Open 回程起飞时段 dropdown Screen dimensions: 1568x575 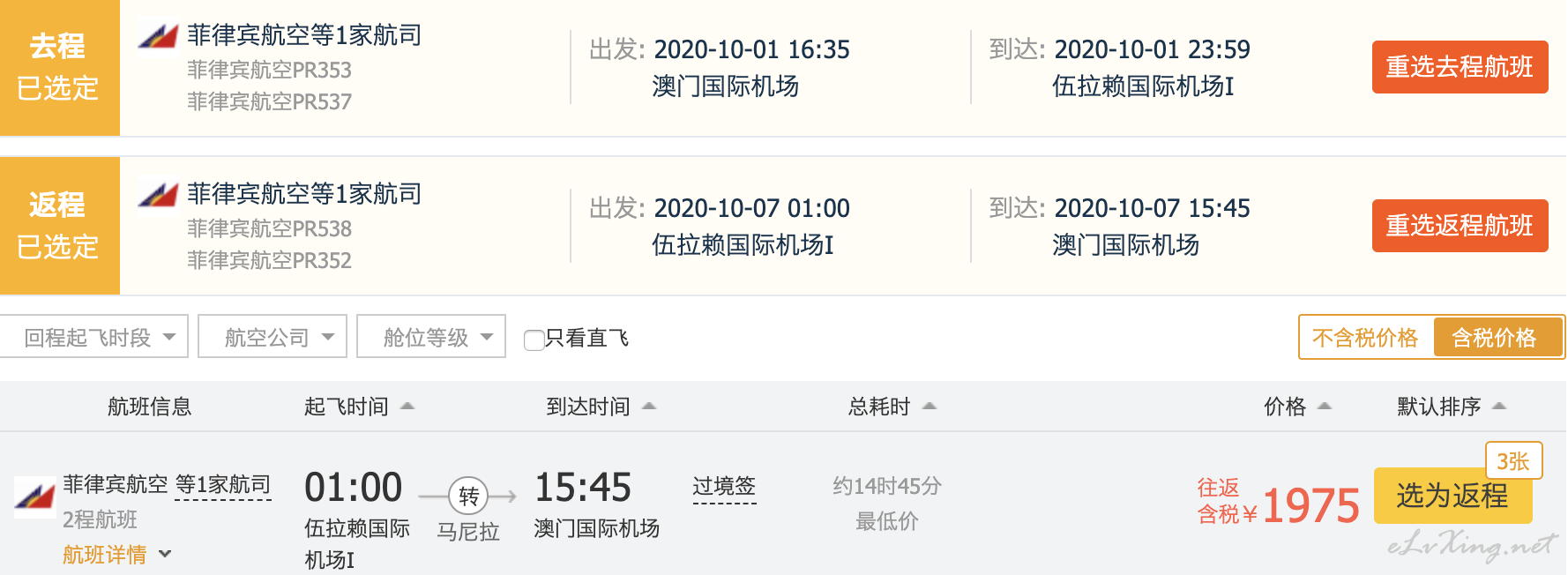click(x=94, y=337)
